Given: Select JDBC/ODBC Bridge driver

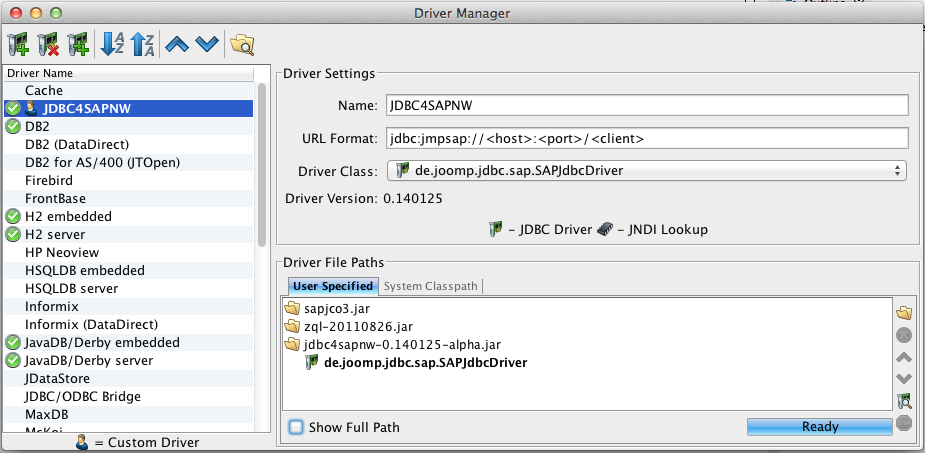Looking at the screenshot, I should [x=129, y=396].
